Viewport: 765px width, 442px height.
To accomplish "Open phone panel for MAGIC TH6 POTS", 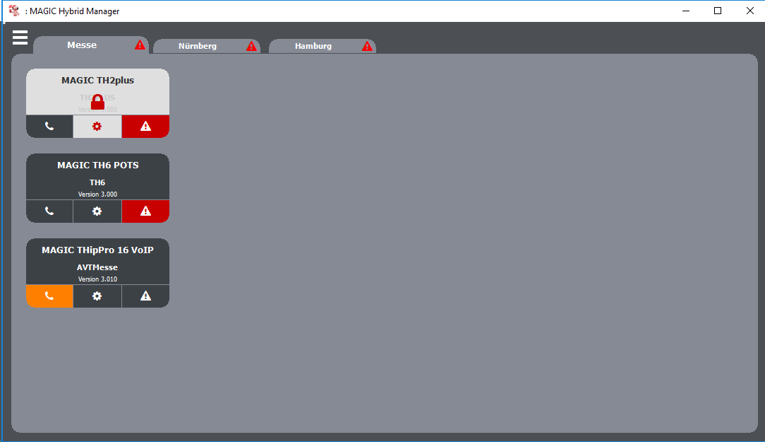I will (49, 211).
